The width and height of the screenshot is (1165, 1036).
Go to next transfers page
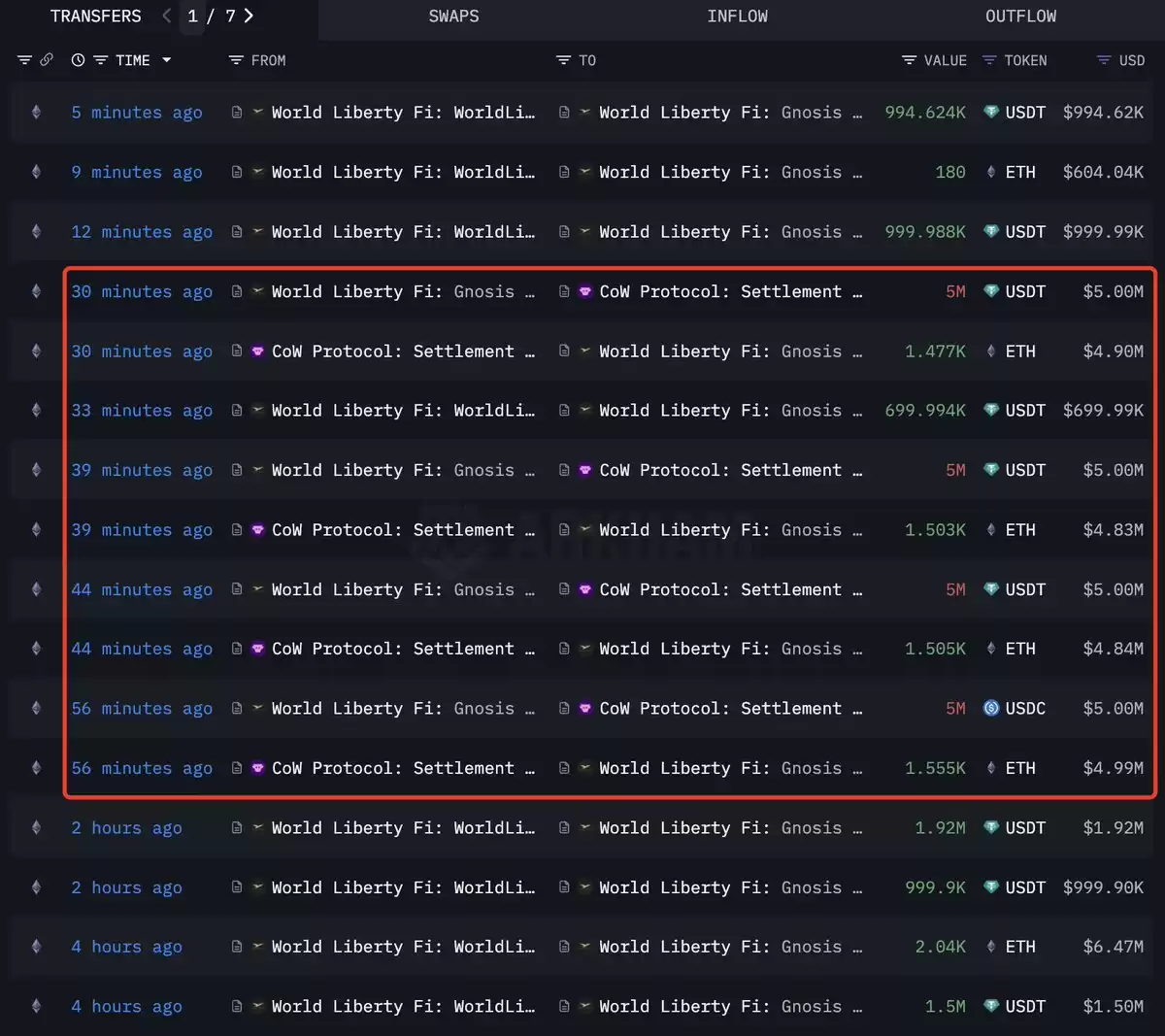[250, 17]
